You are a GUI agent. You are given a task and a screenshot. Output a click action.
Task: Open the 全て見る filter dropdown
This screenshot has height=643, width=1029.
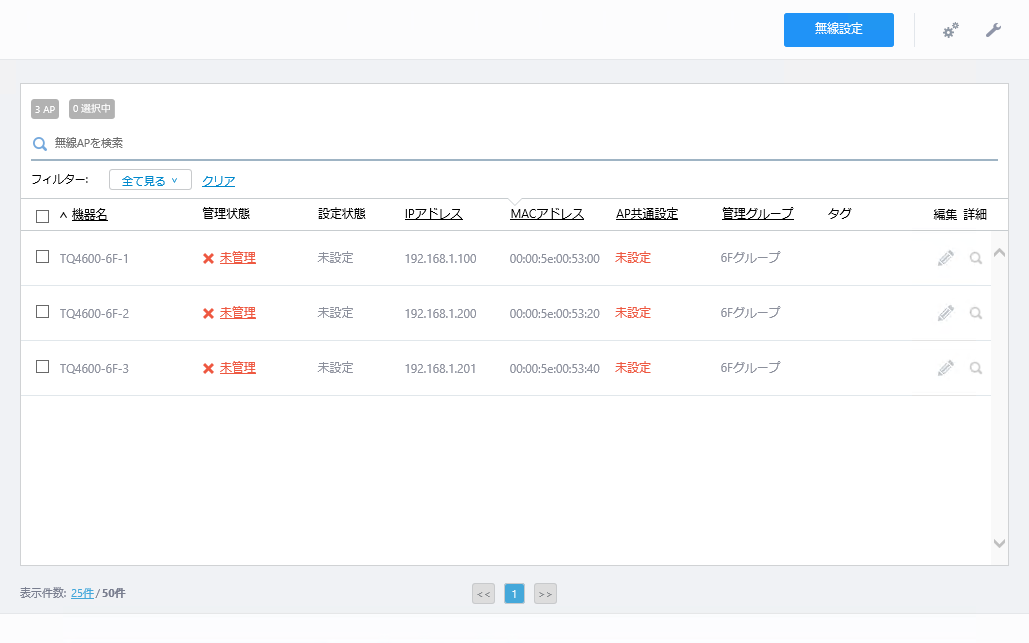coord(150,180)
